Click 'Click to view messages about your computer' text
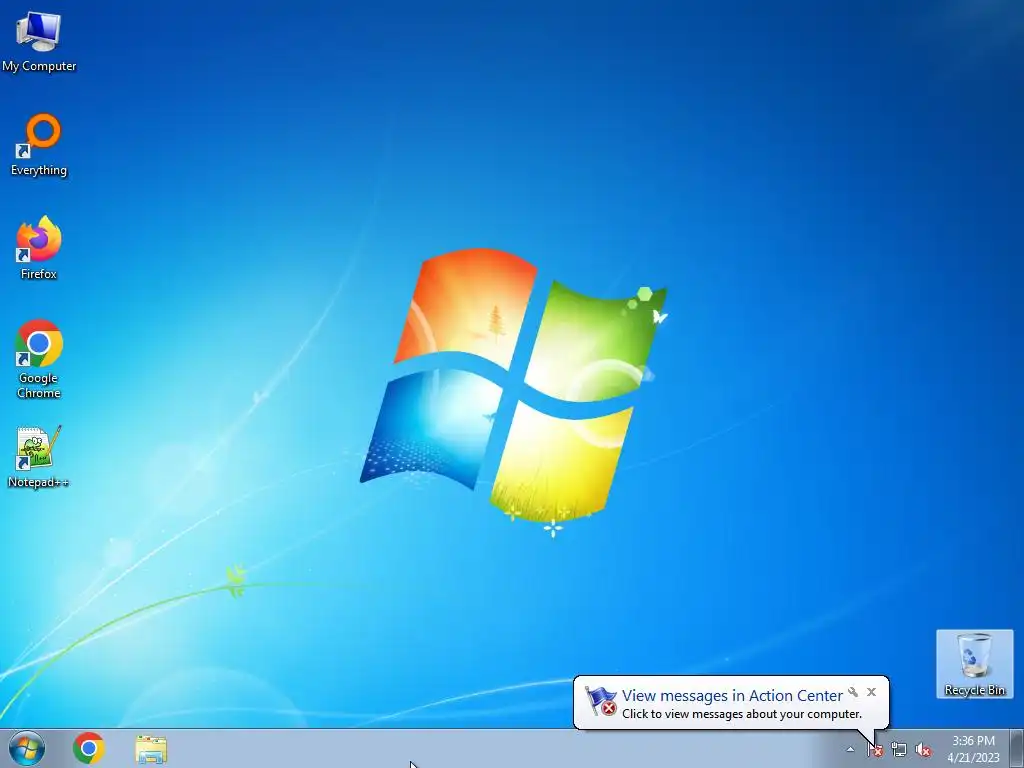This screenshot has height=768, width=1024. tap(742, 714)
